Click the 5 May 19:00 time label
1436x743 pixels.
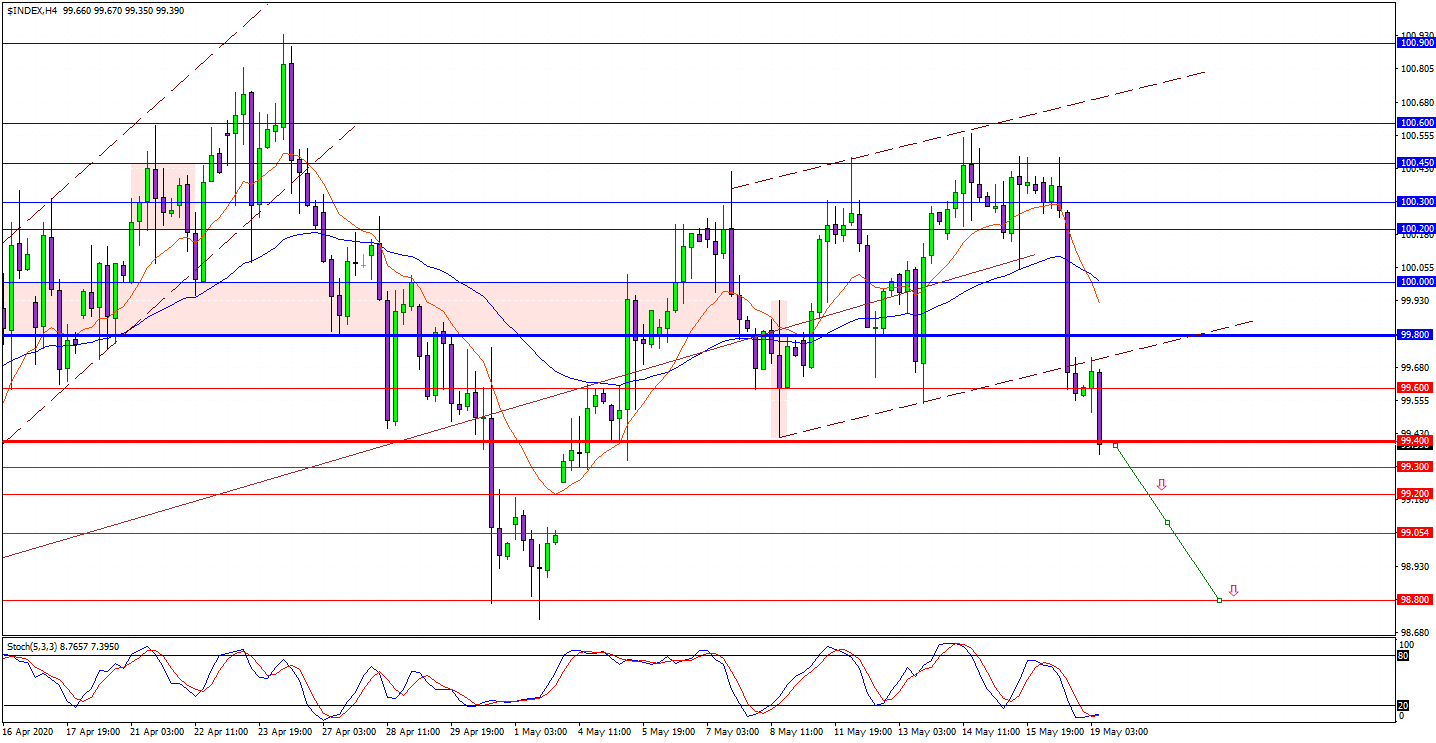tap(668, 732)
